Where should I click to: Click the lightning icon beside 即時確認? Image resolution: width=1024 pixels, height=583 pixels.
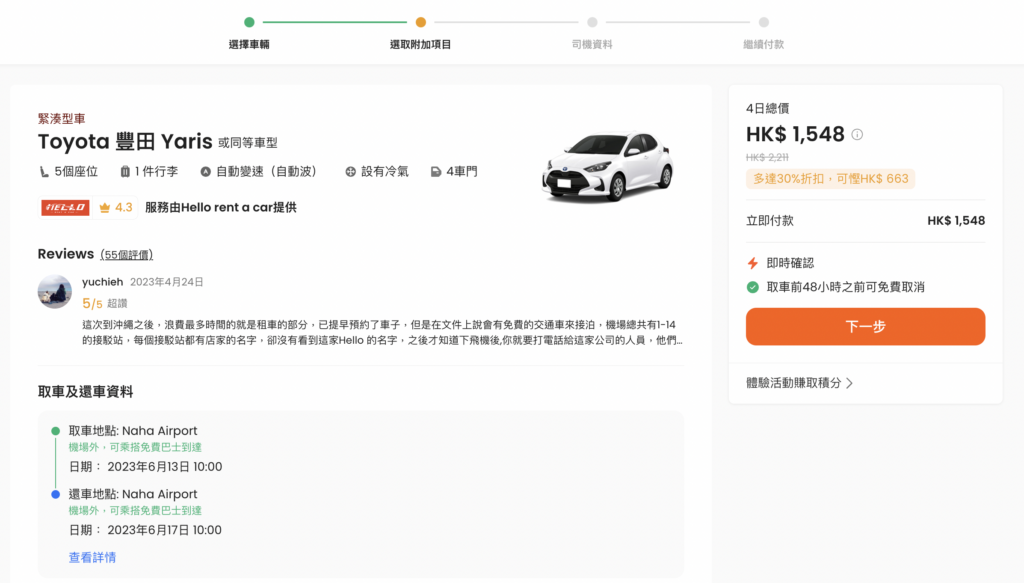point(753,263)
